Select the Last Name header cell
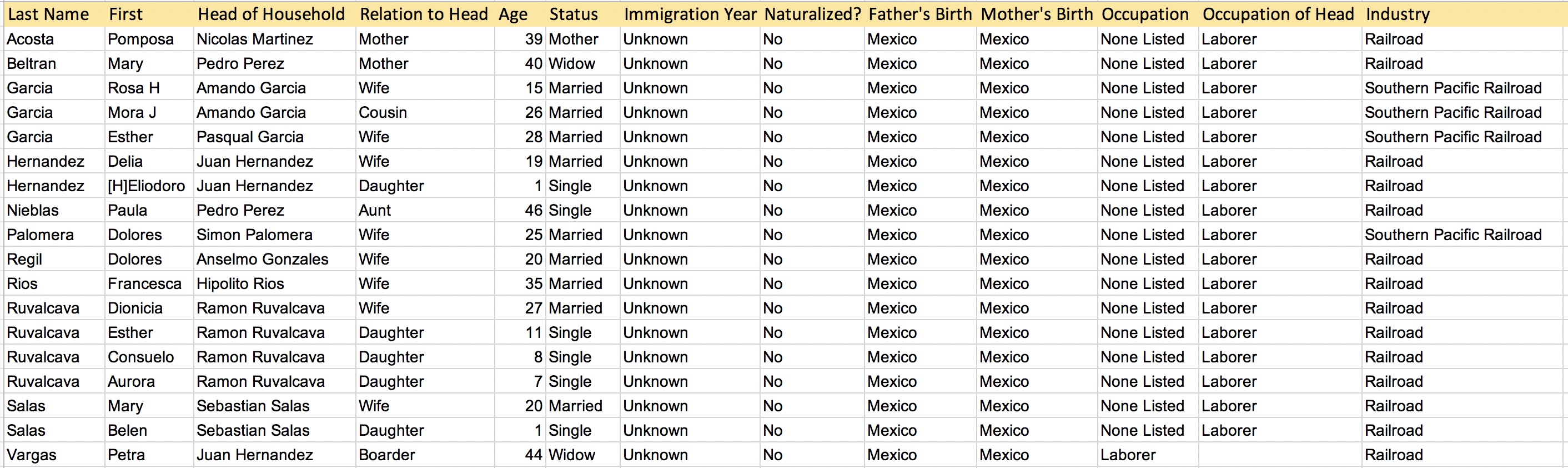Viewport: 1568px width, 468px height. (x=54, y=14)
